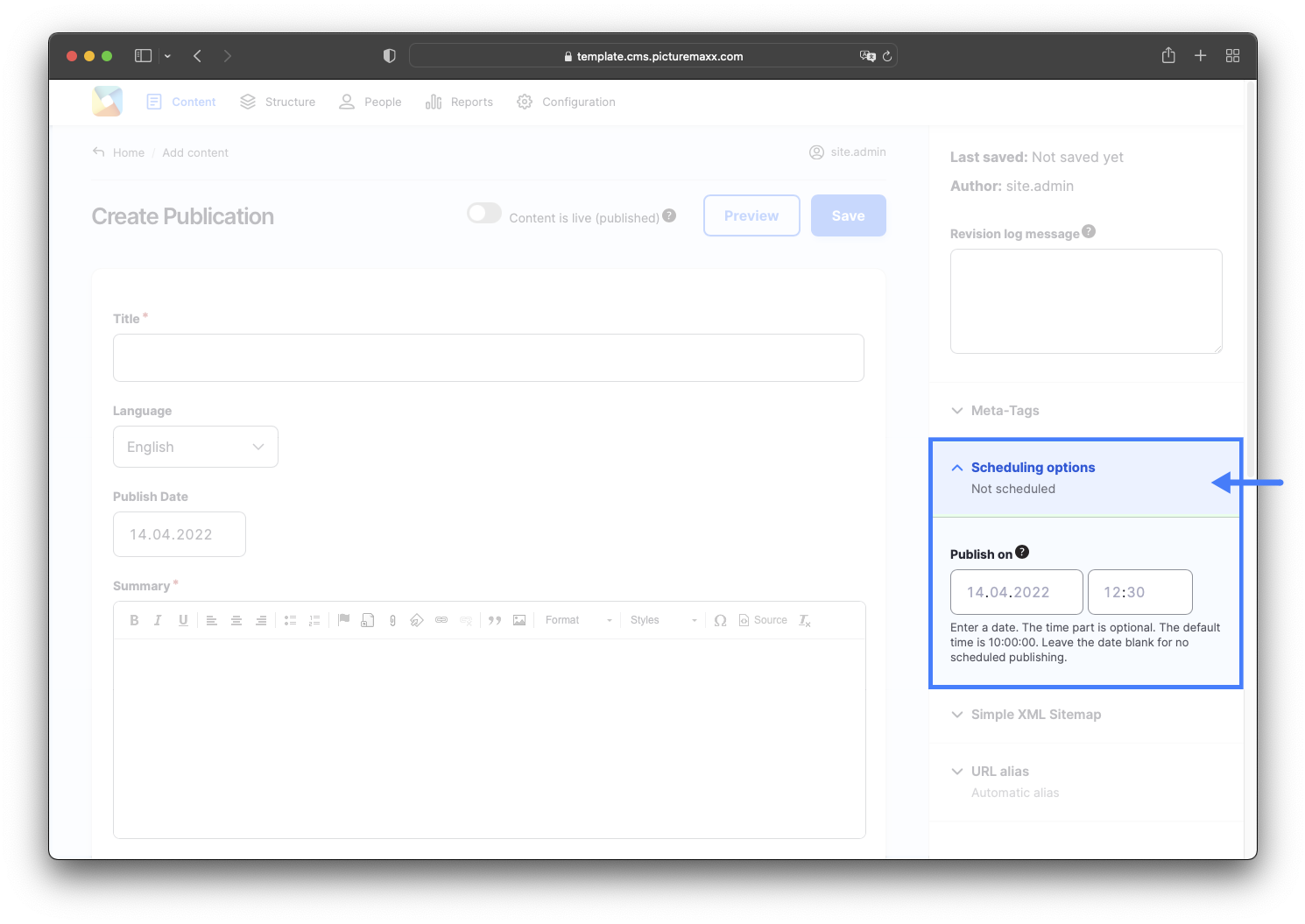This screenshot has width=1305, height=924.
Task: Open the Language dropdown showing English
Action: click(x=195, y=447)
